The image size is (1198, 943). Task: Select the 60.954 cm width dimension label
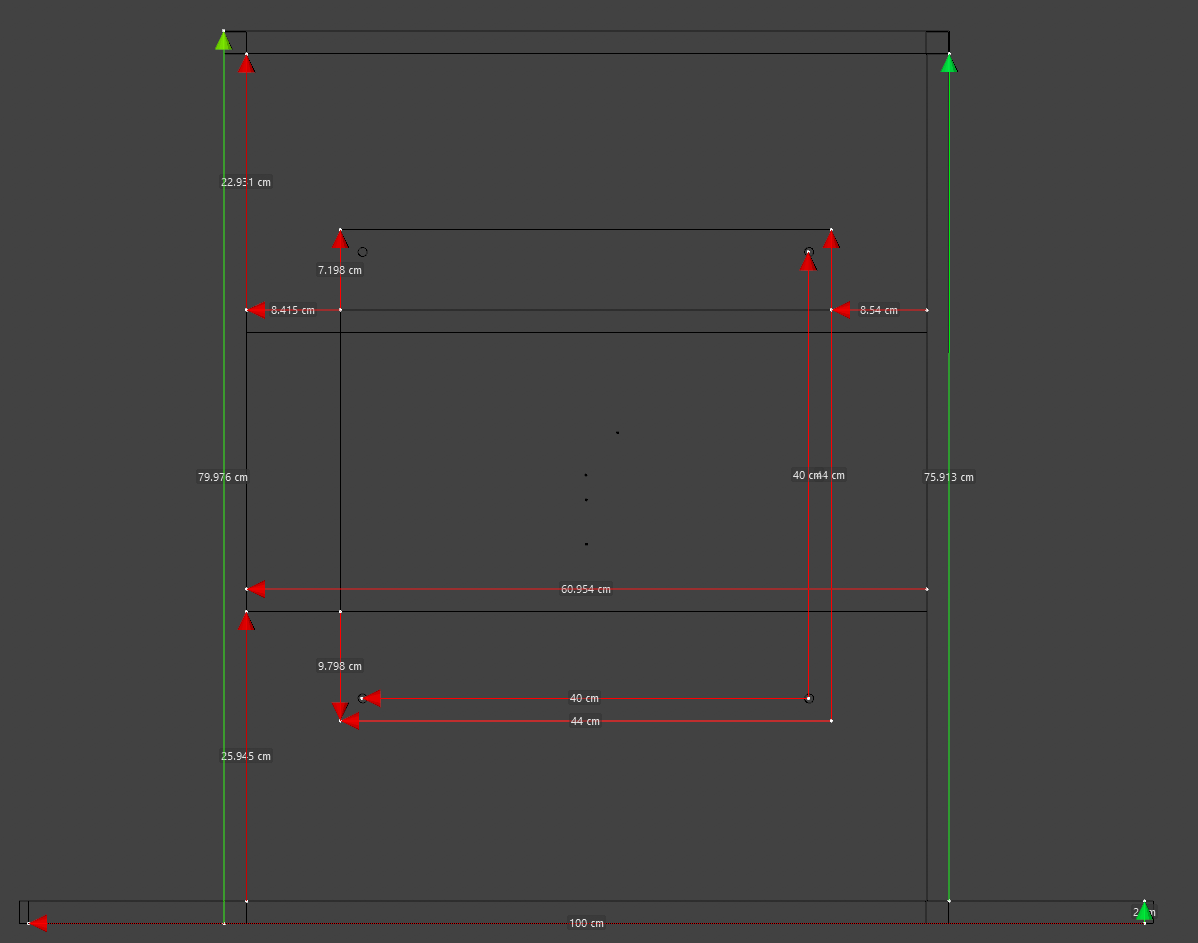click(585, 589)
